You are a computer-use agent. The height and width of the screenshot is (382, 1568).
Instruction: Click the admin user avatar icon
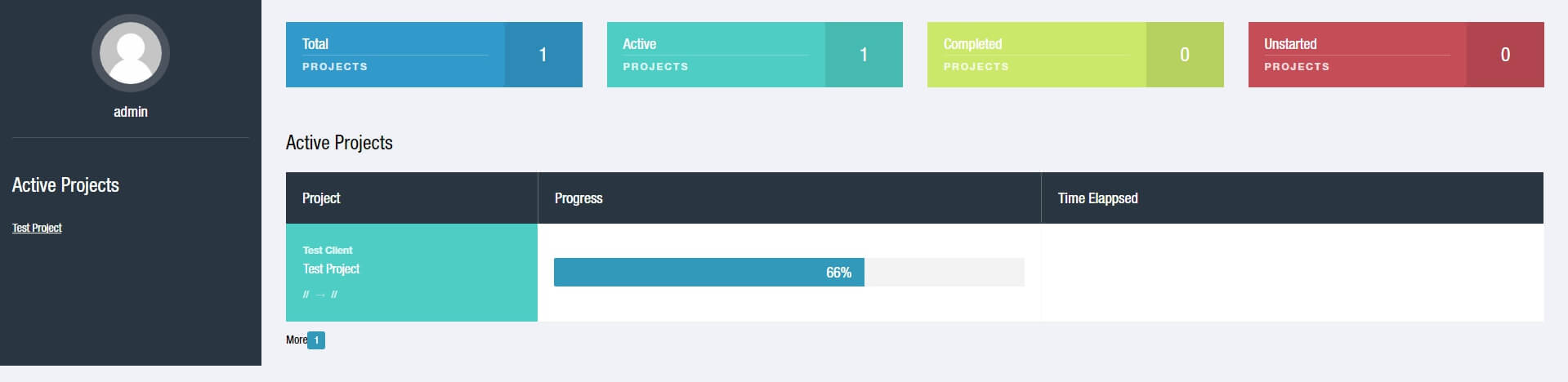point(131,53)
